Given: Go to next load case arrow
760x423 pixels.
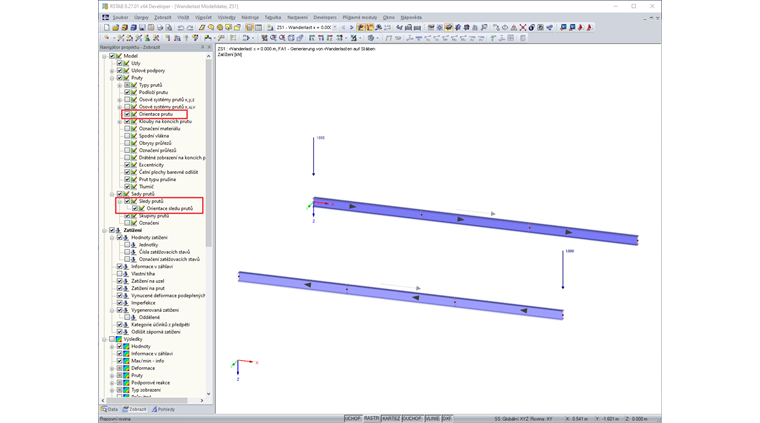Looking at the screenshot, I should (x=351, y=28).
